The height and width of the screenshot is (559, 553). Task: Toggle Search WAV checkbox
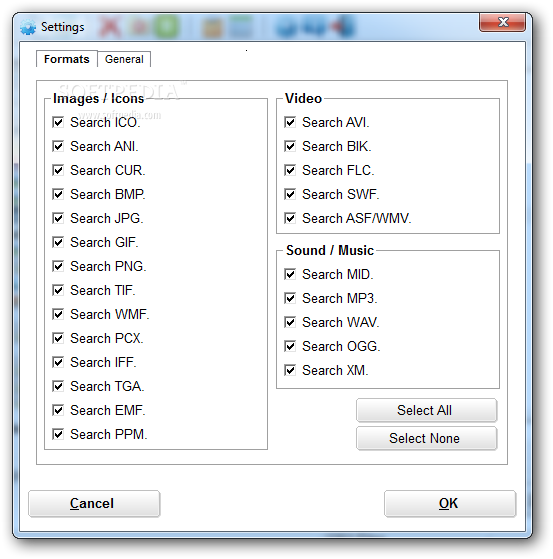(x=290, y=323)
